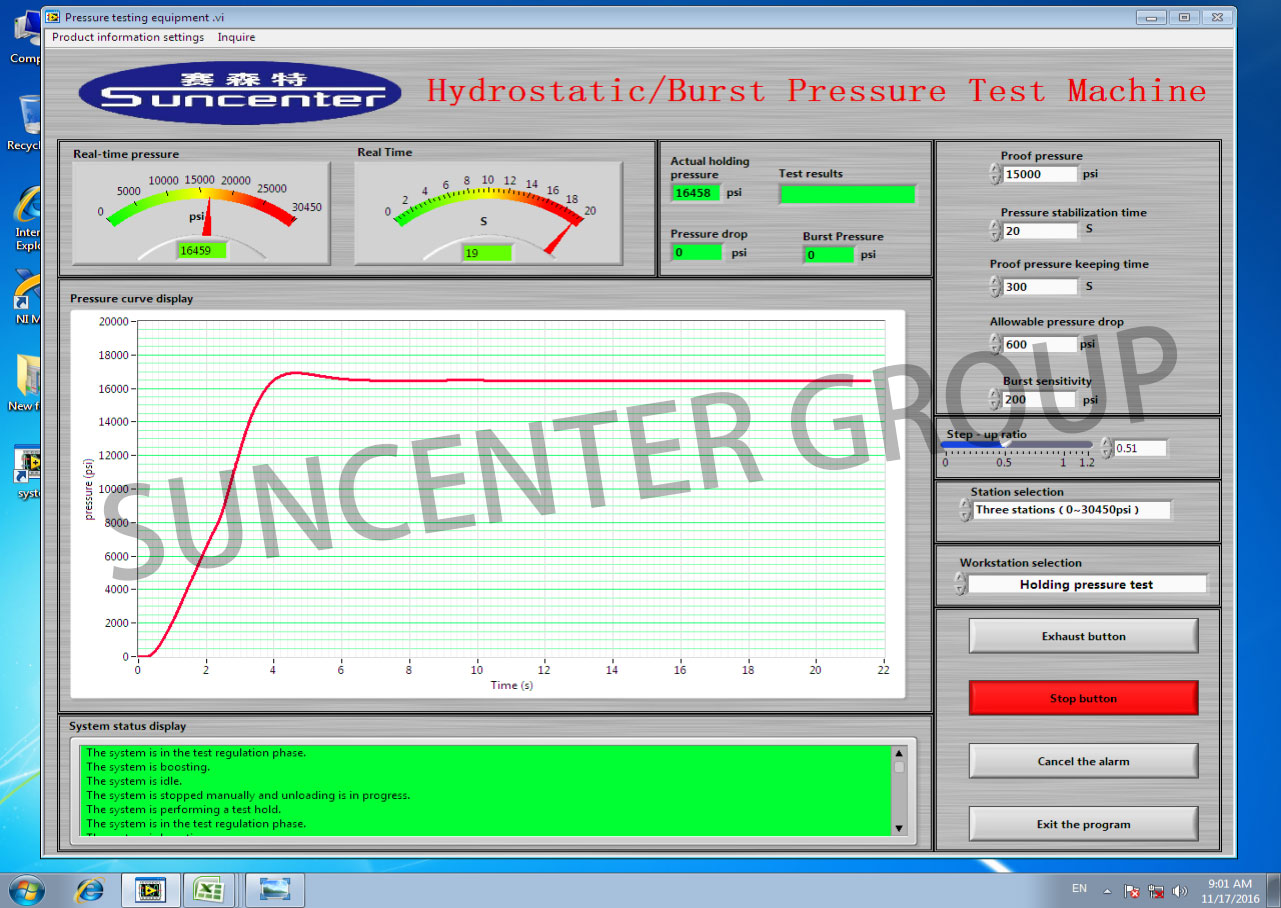Click the Burst Pressure value indicator
This screenshot has width=1281, height=908.
[829, 254]
